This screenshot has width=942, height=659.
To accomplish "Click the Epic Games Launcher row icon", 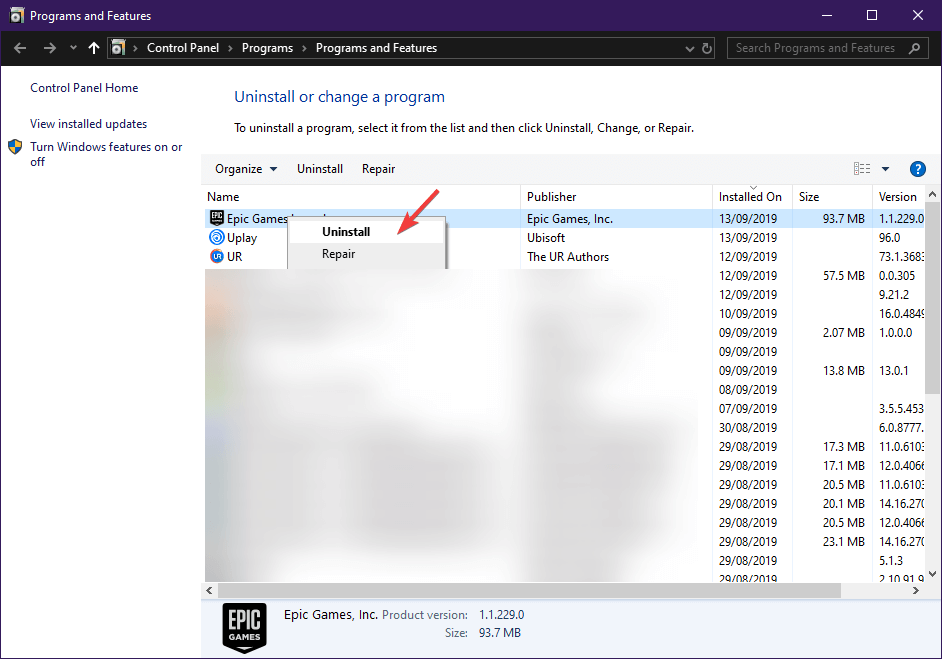I will click(x=216, y=218).
